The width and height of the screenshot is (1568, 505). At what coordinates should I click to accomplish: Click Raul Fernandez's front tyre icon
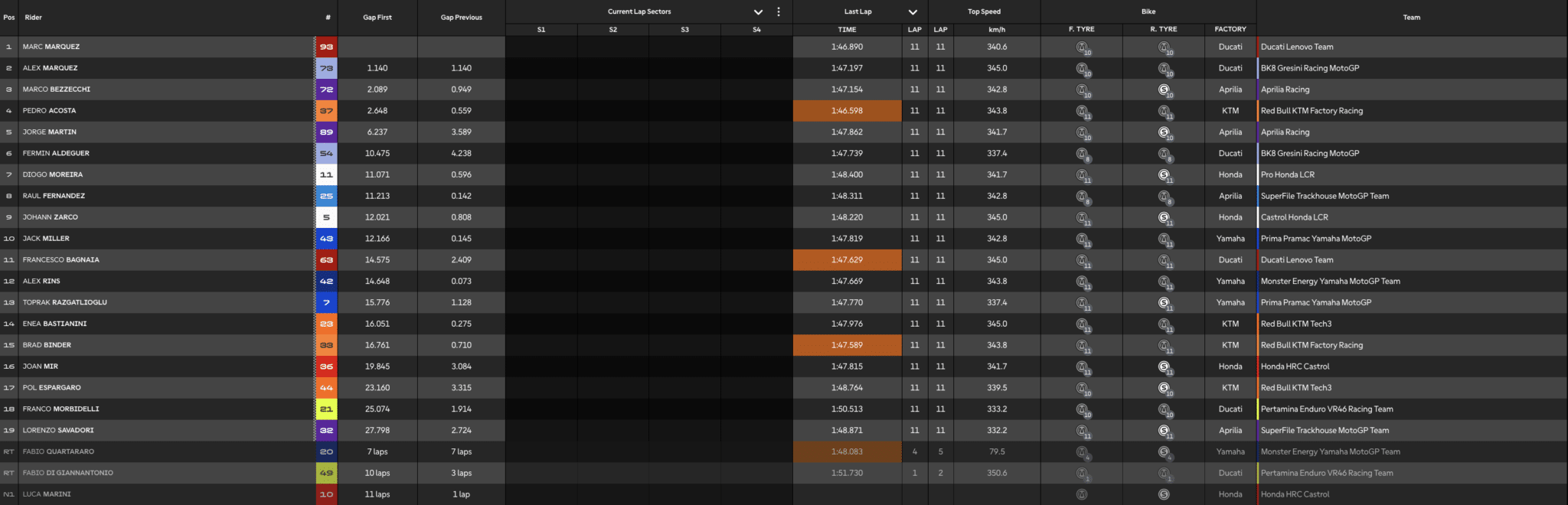(1082, 196)
